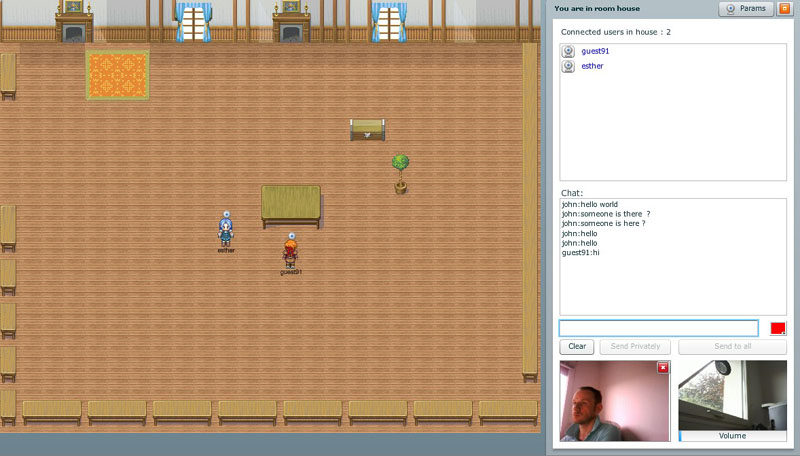Viewport: 800px width, 456px height.
Task: Click the orange panel toggle icon
Action: coord(784,9)
